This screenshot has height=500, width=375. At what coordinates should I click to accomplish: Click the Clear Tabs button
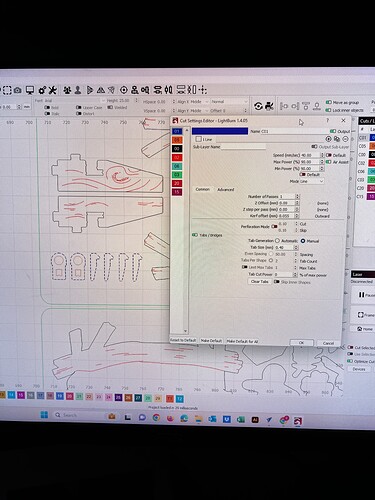260,282
